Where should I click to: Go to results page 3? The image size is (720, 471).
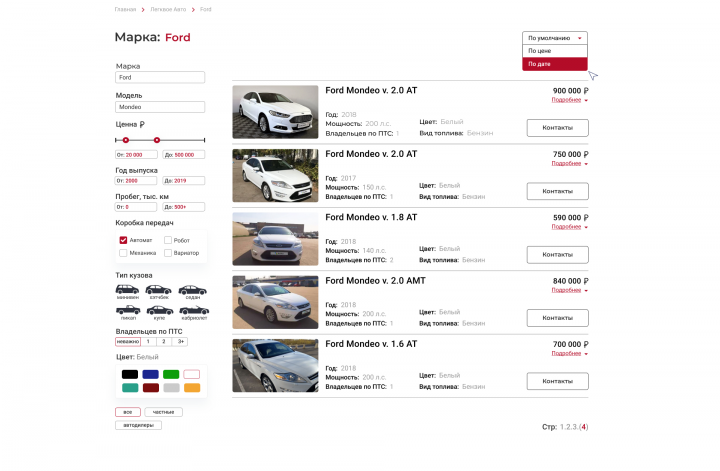pos(574,427)
